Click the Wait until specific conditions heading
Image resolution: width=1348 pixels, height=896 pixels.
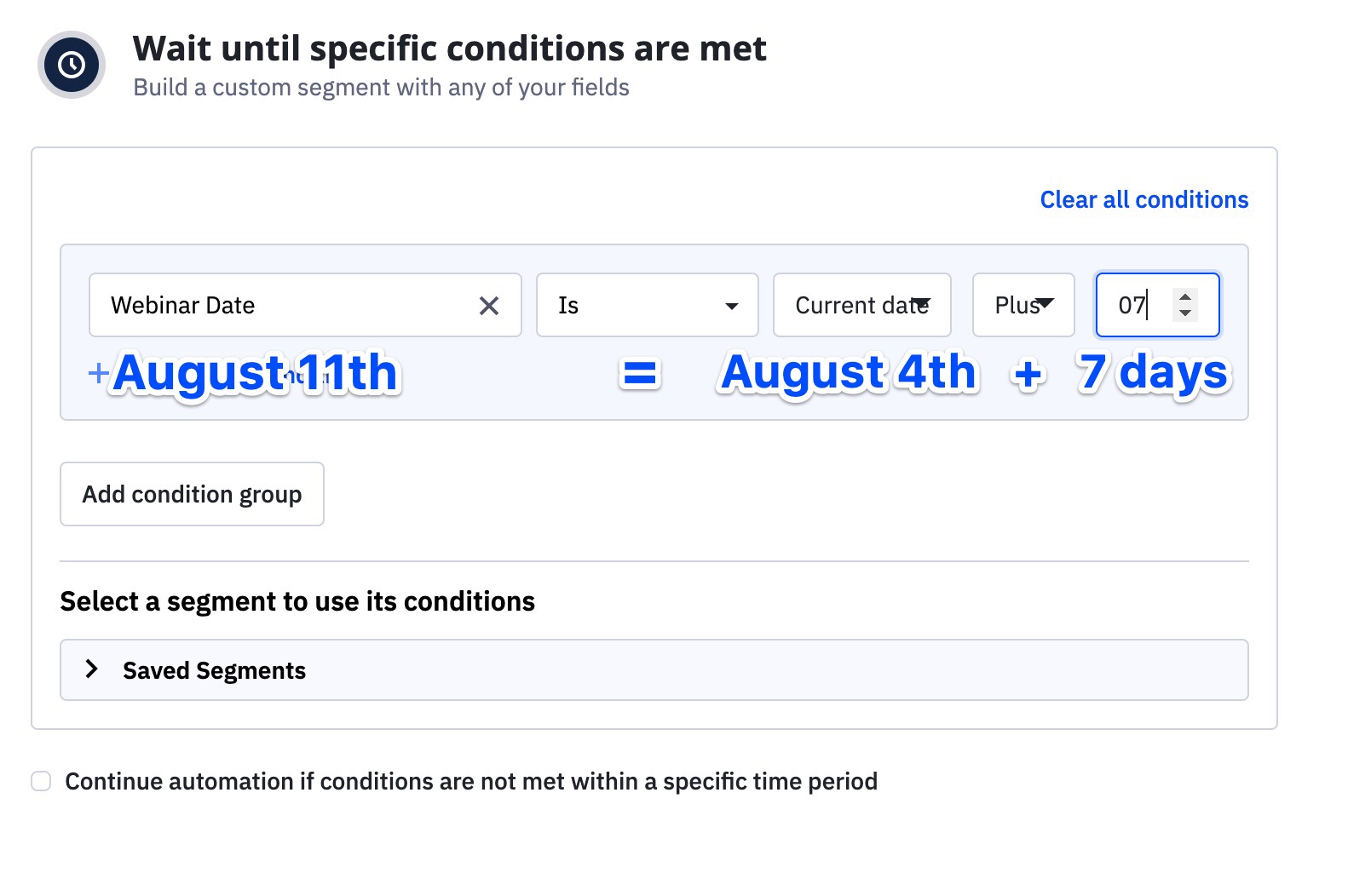[x=449, y=49]
